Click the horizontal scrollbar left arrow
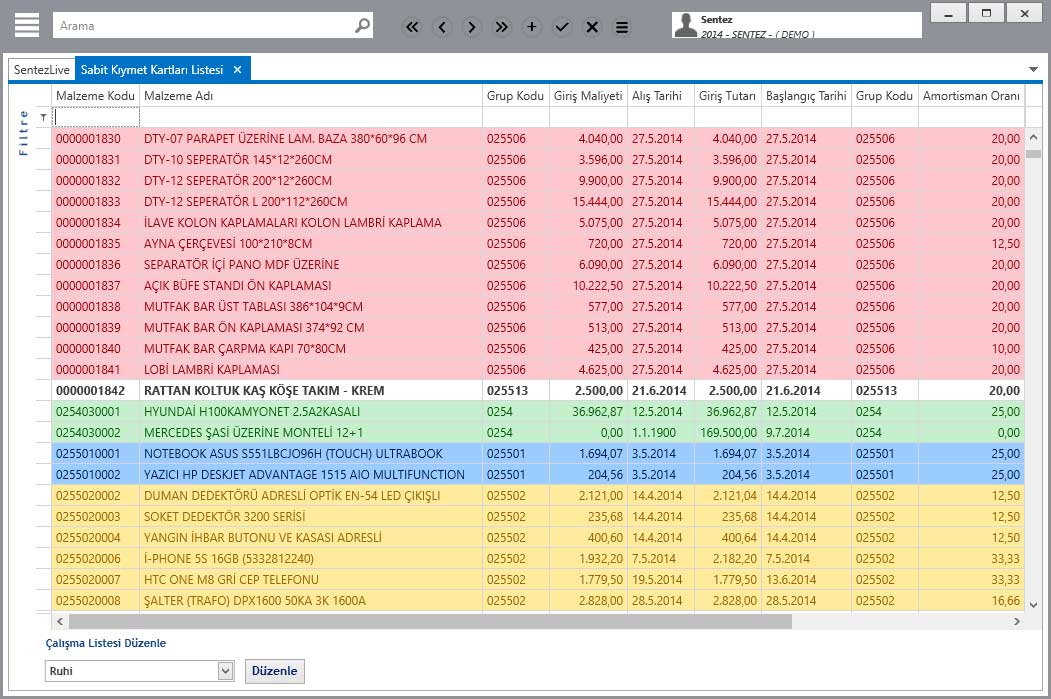 [60, 621]
